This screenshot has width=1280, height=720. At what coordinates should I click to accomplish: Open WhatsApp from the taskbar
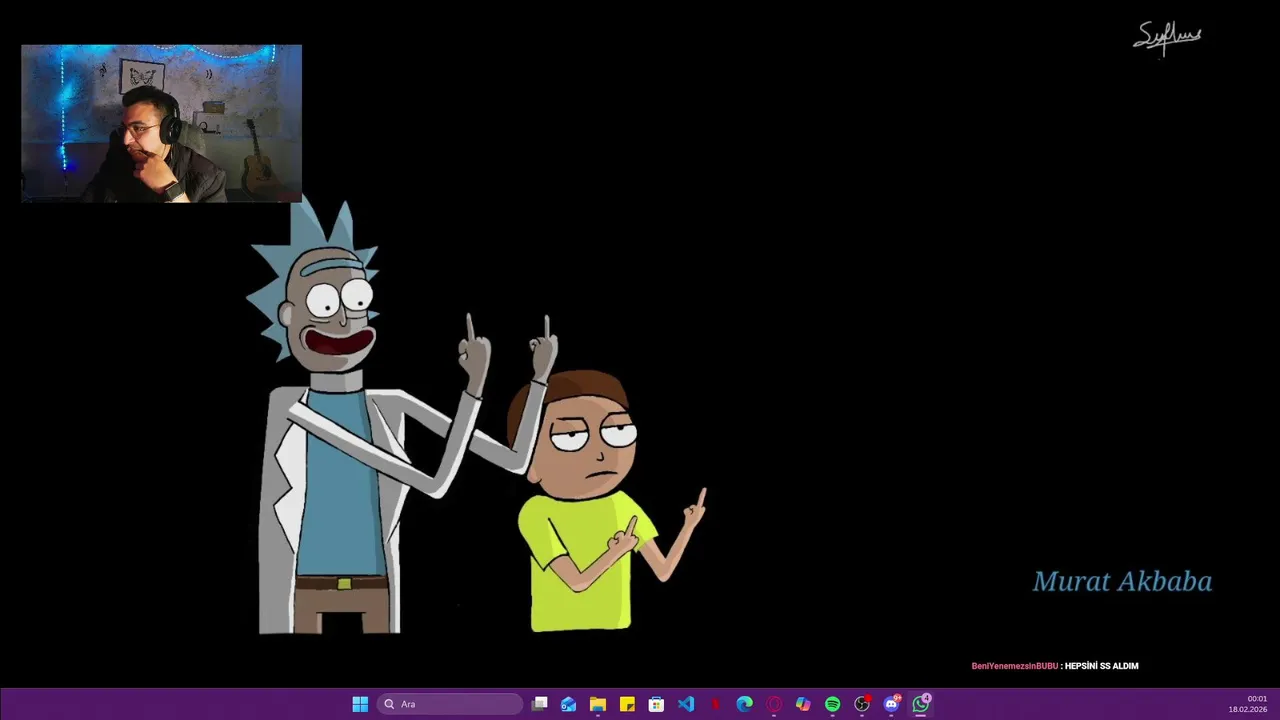click(921, 704)
